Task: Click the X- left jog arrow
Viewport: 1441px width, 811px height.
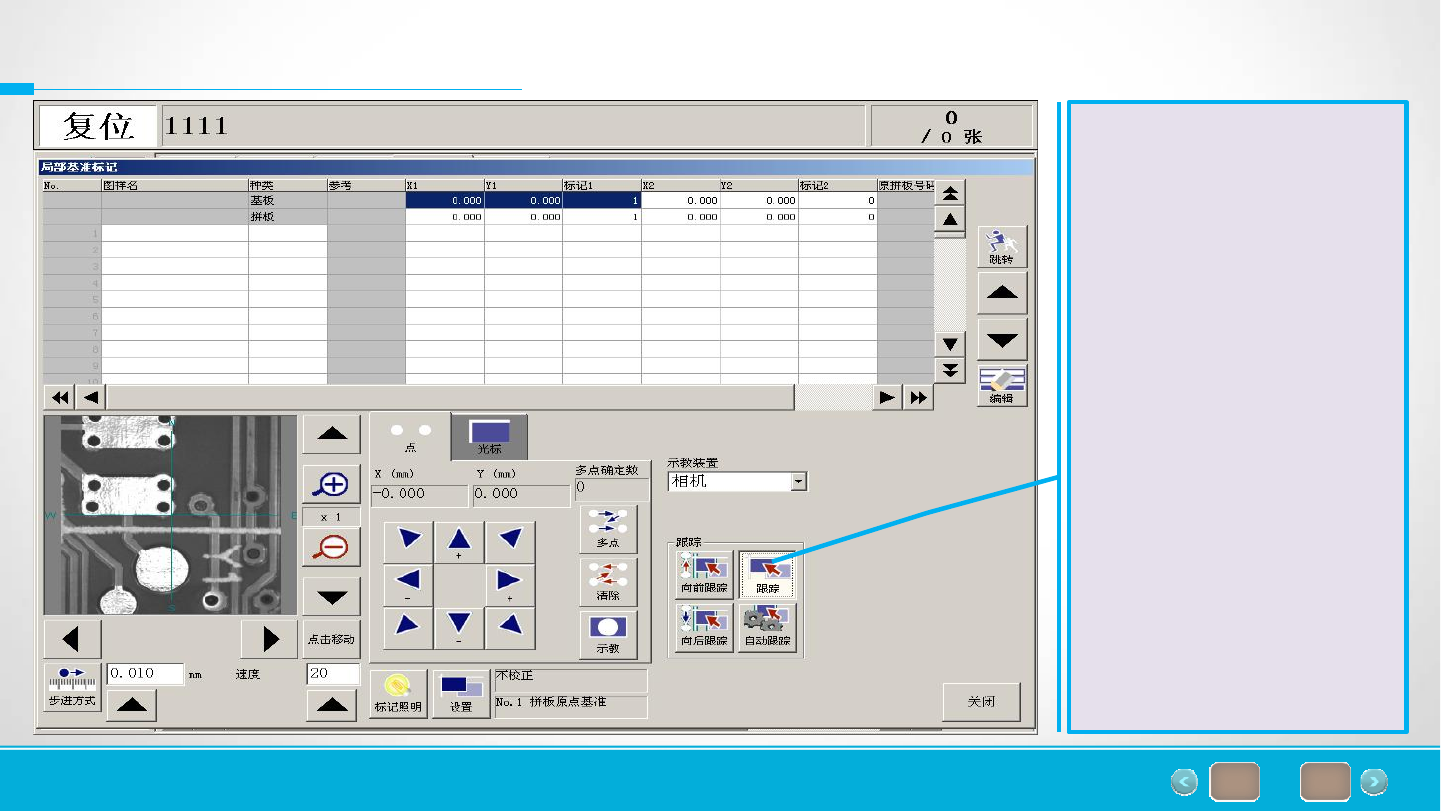Action: (408, 585)
